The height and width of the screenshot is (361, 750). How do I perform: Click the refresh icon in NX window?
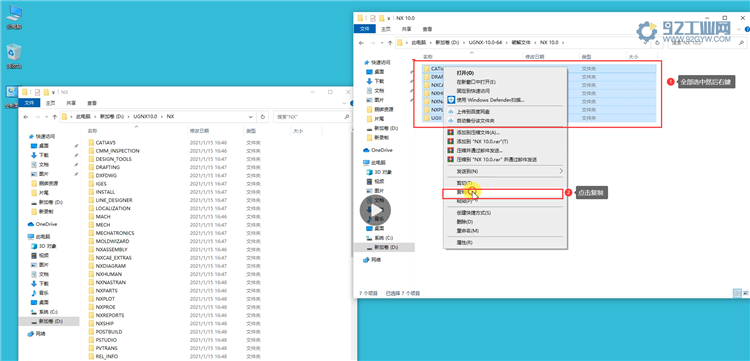point(262,116)
